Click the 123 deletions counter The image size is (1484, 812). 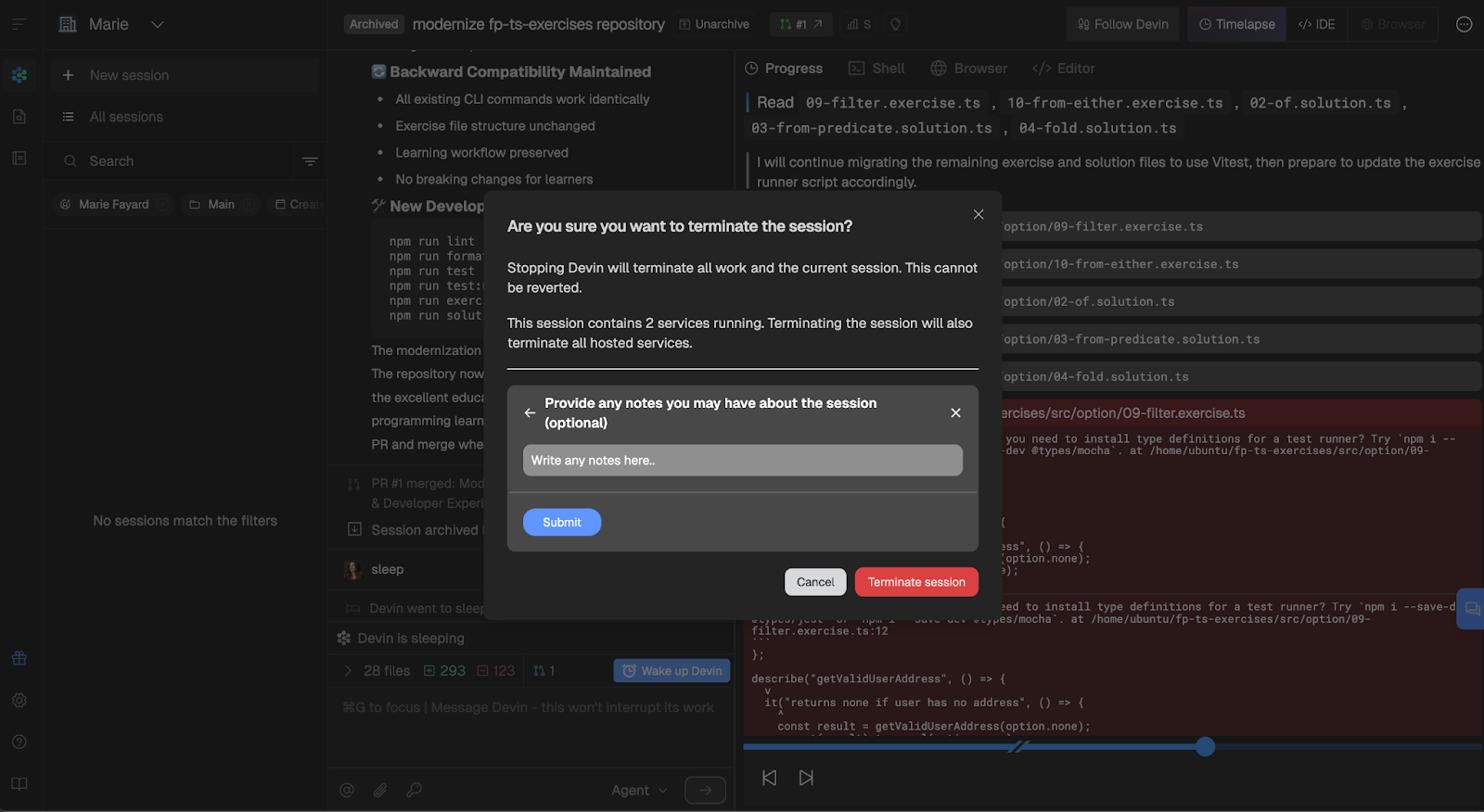tap(495, 671)
